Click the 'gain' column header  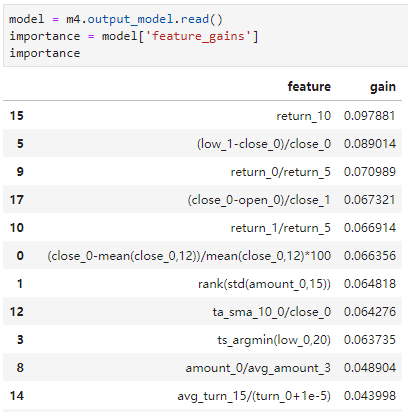pos(383,87)
